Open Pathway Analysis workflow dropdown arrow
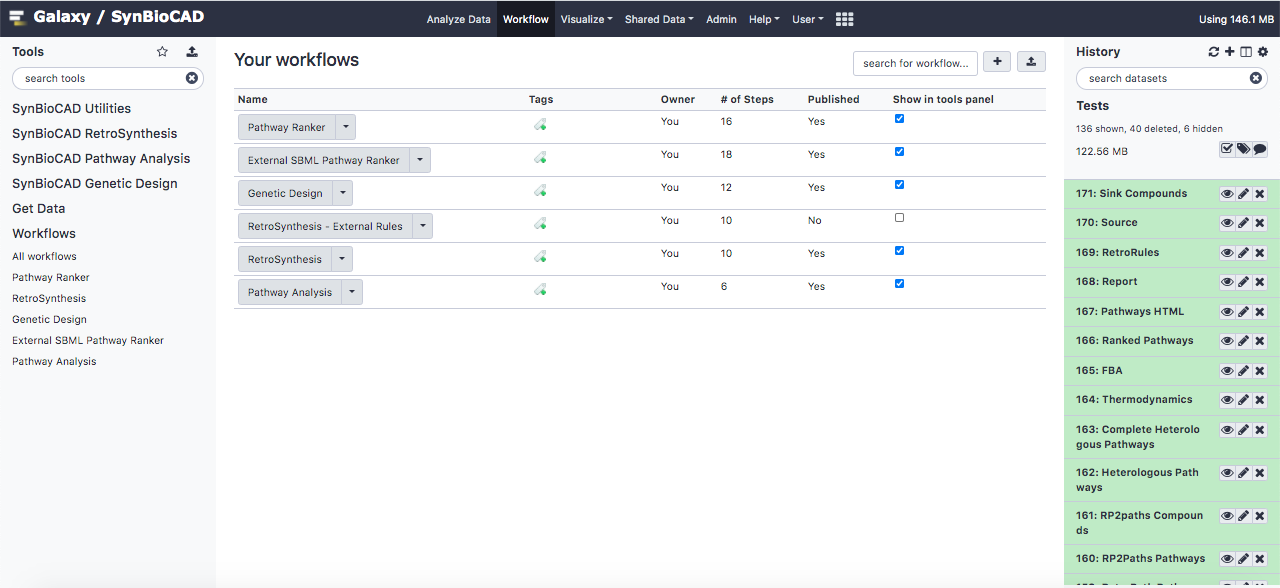 pyautogui.click(x=352, y=292)
